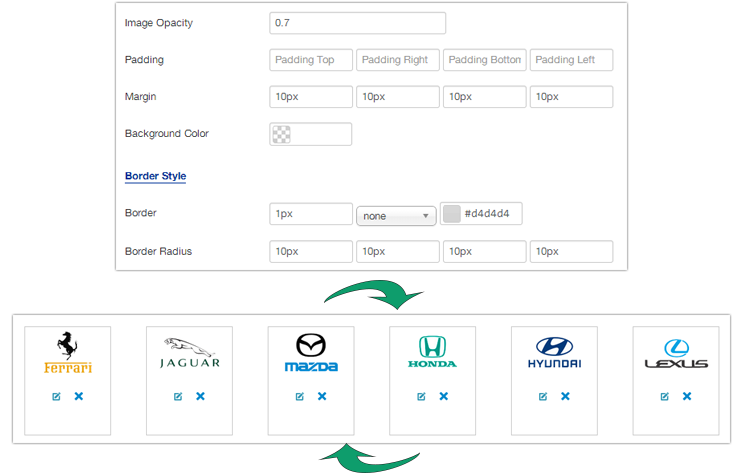This screenshot has width=747, height=474.
Task: Click the Border Radius label
Action: click(158, 252)
